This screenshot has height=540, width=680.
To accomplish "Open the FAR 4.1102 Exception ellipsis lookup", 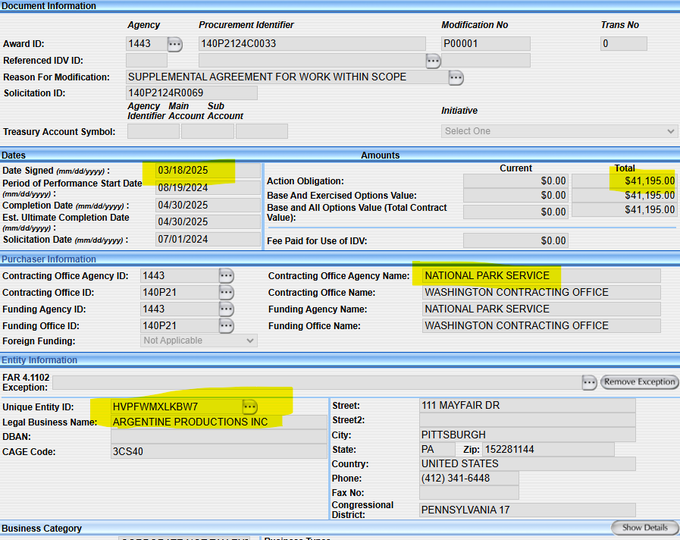I will coord(590,382).
